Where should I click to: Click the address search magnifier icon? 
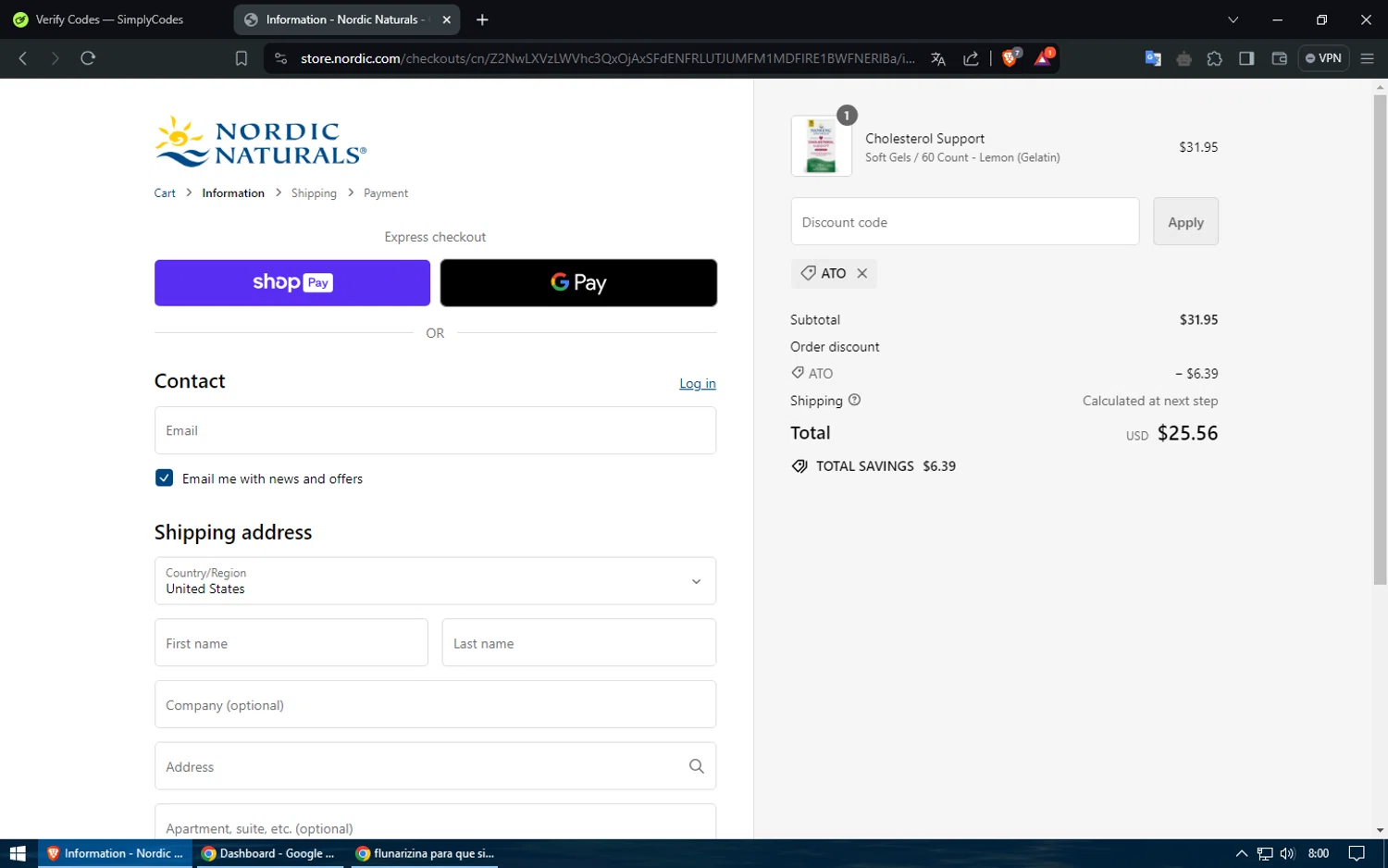[697, 766]
